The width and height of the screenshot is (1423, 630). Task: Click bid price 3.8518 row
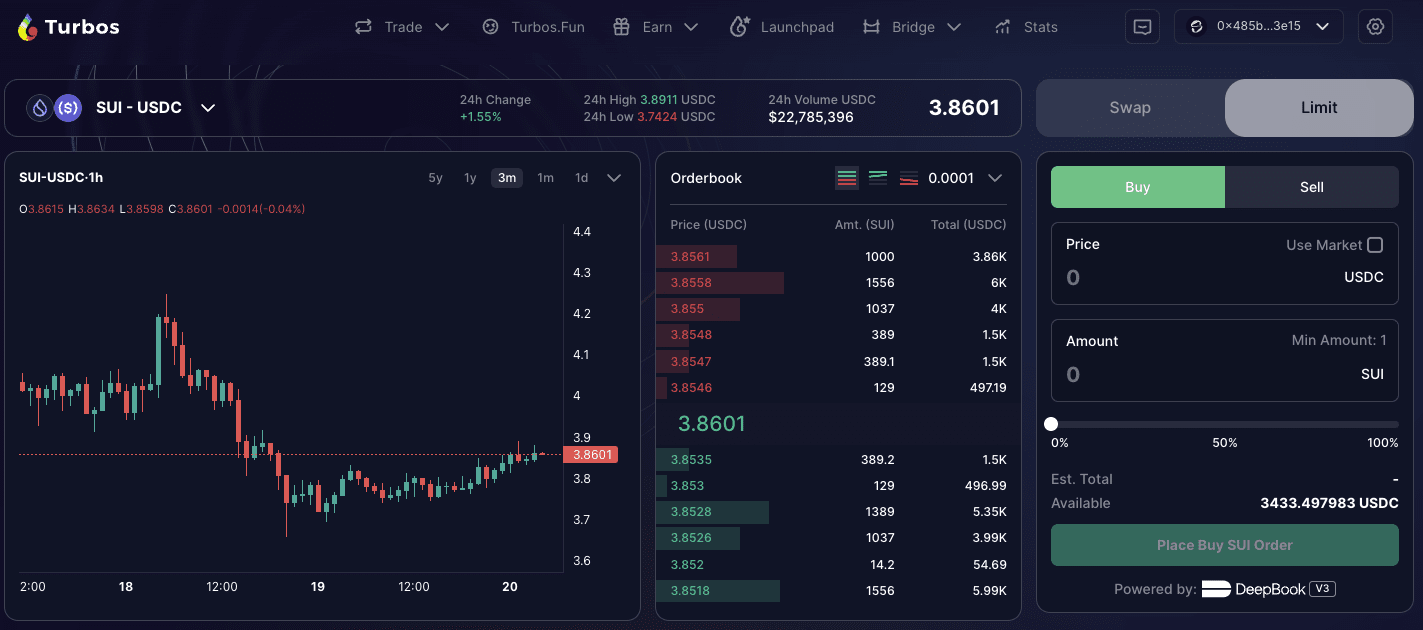[838, 591]
